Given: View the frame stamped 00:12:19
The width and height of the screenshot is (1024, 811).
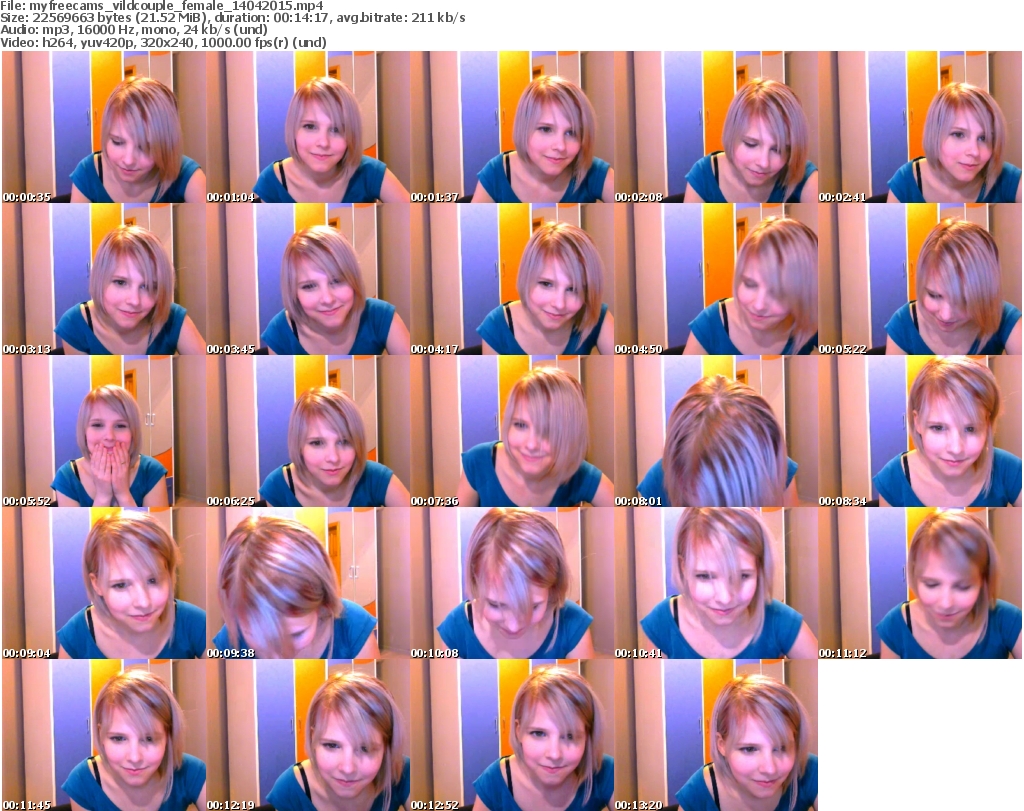Looking at the screenshot, I should click(308, 735).
